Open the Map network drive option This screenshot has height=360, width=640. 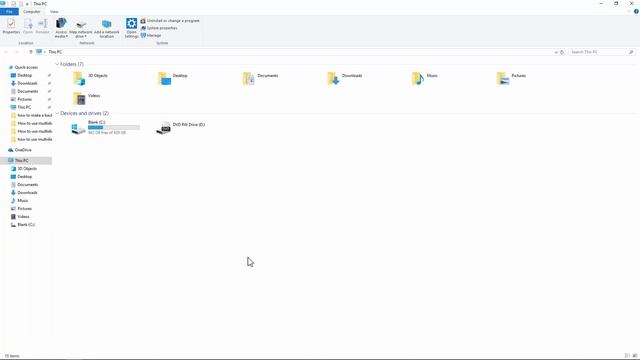pos(81,28)
